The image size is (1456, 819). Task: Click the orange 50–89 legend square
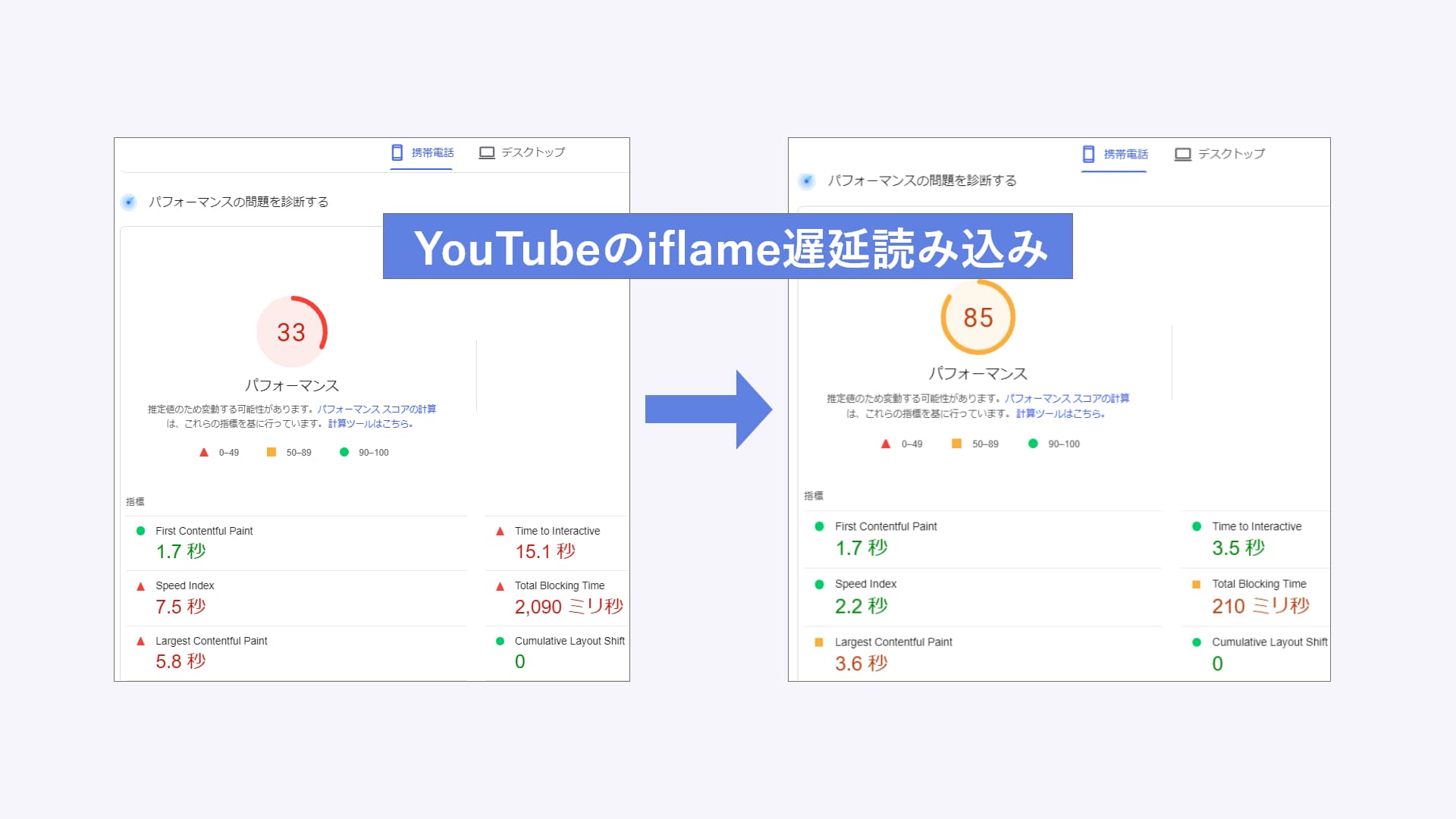tap(270, 452)
